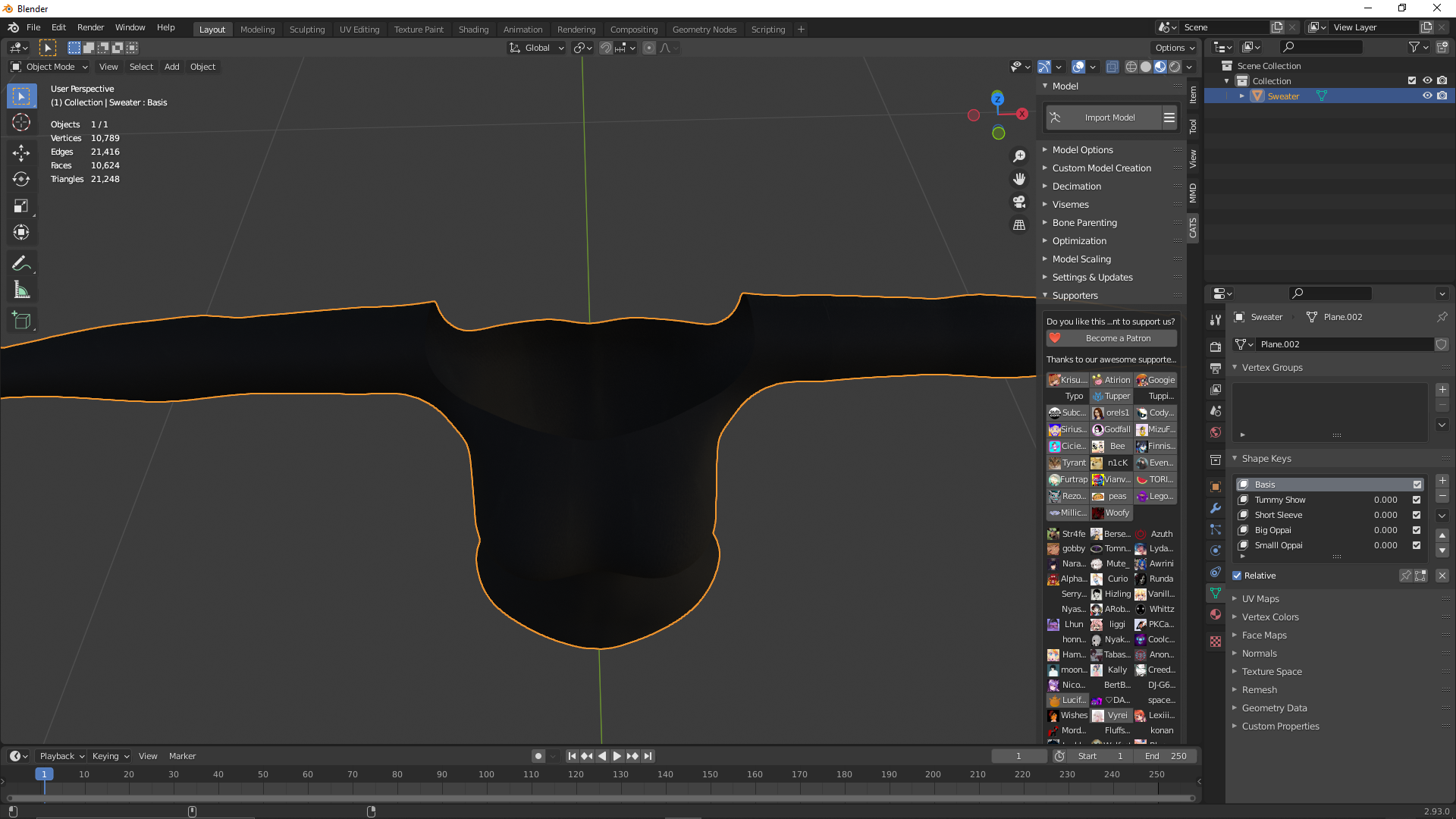Open the MMD sidebar tab
The image size is (1456, 819).
coord(1193,193)
